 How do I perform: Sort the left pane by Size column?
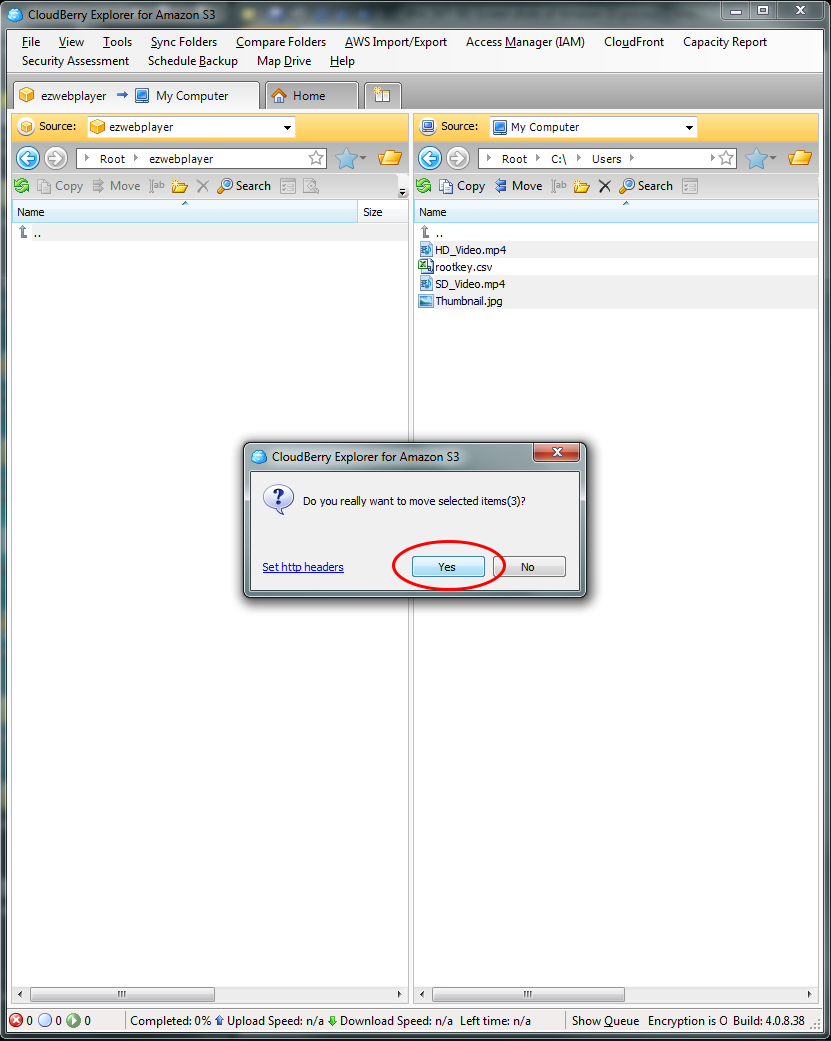383,212
